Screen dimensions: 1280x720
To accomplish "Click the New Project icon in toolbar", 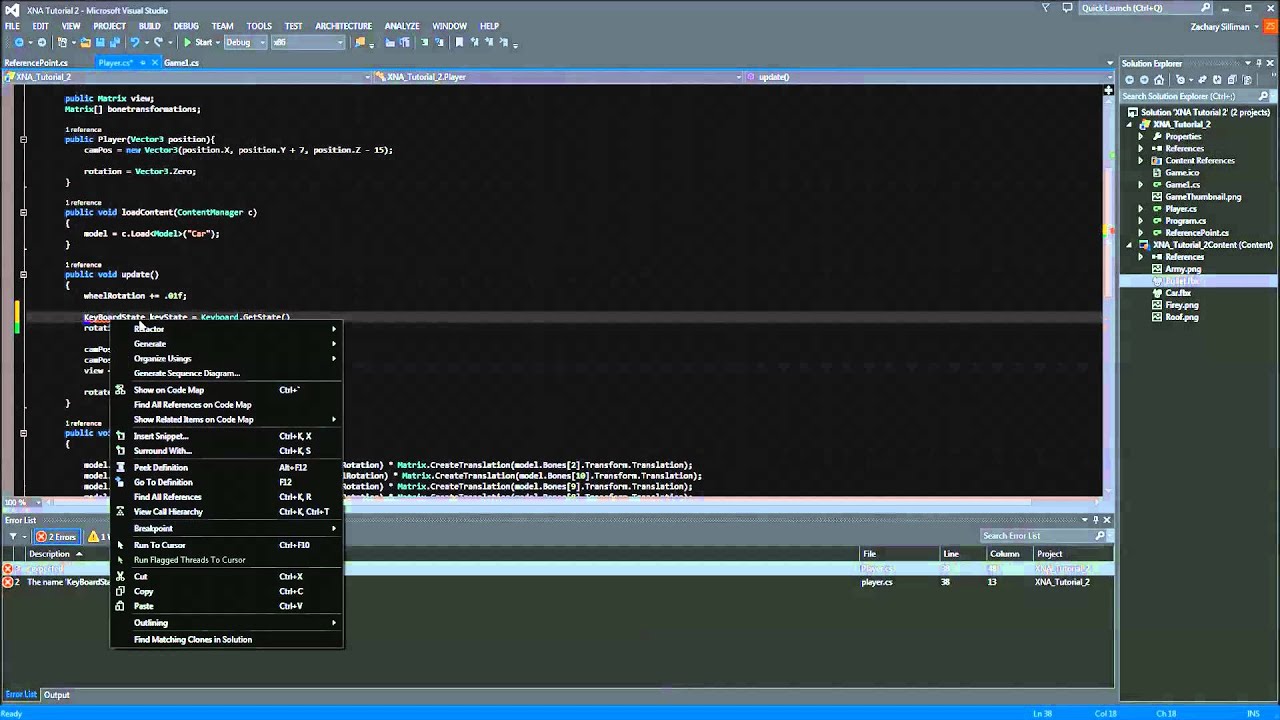I will [62, 43].
